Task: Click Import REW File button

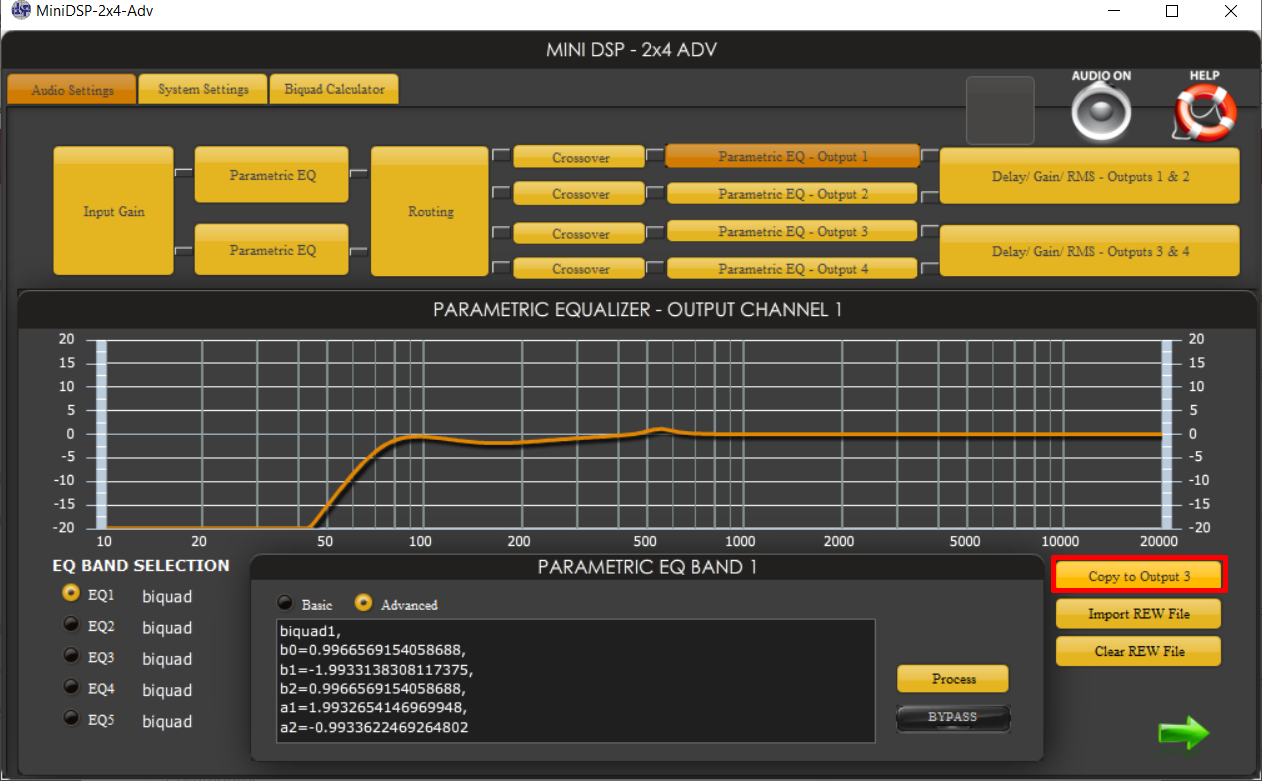Action: (1139, 614)
